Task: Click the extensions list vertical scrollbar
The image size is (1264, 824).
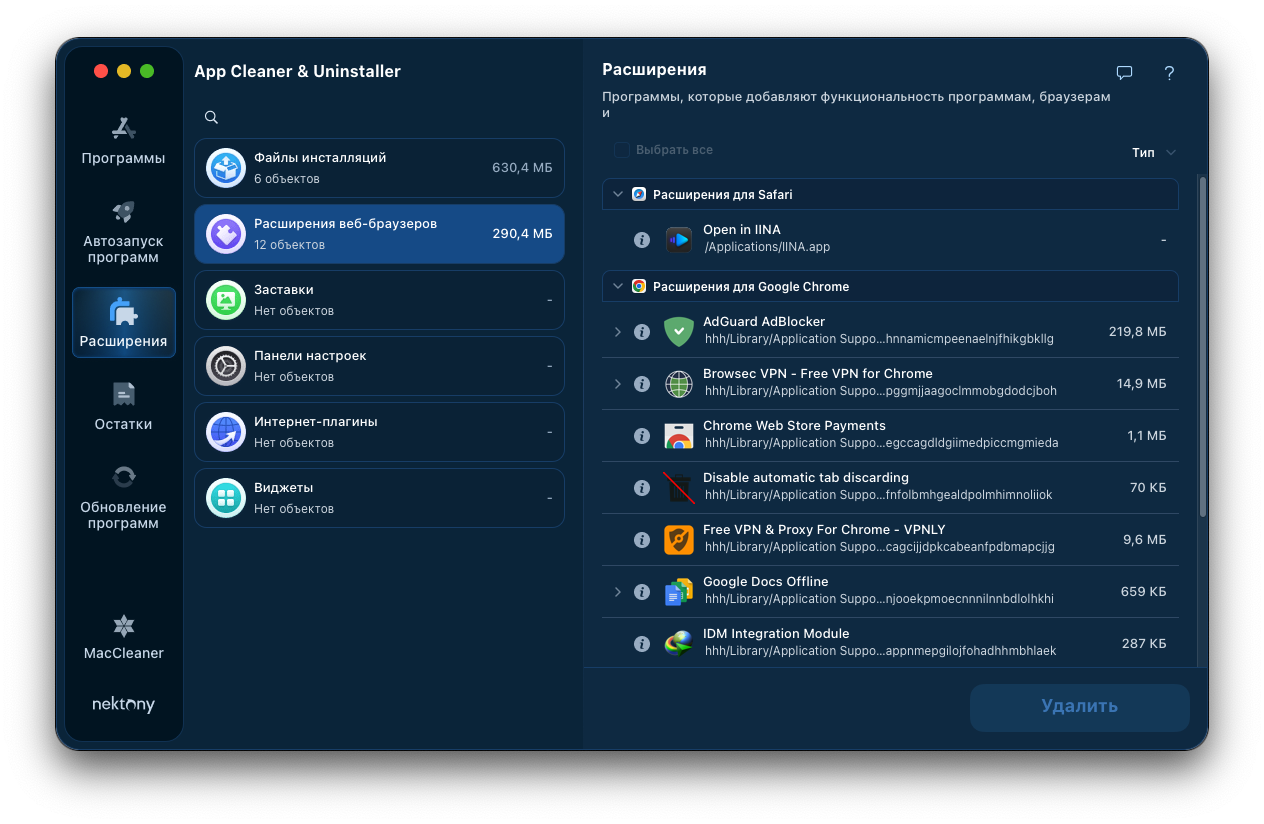Action: click(x=1203, y=347)
